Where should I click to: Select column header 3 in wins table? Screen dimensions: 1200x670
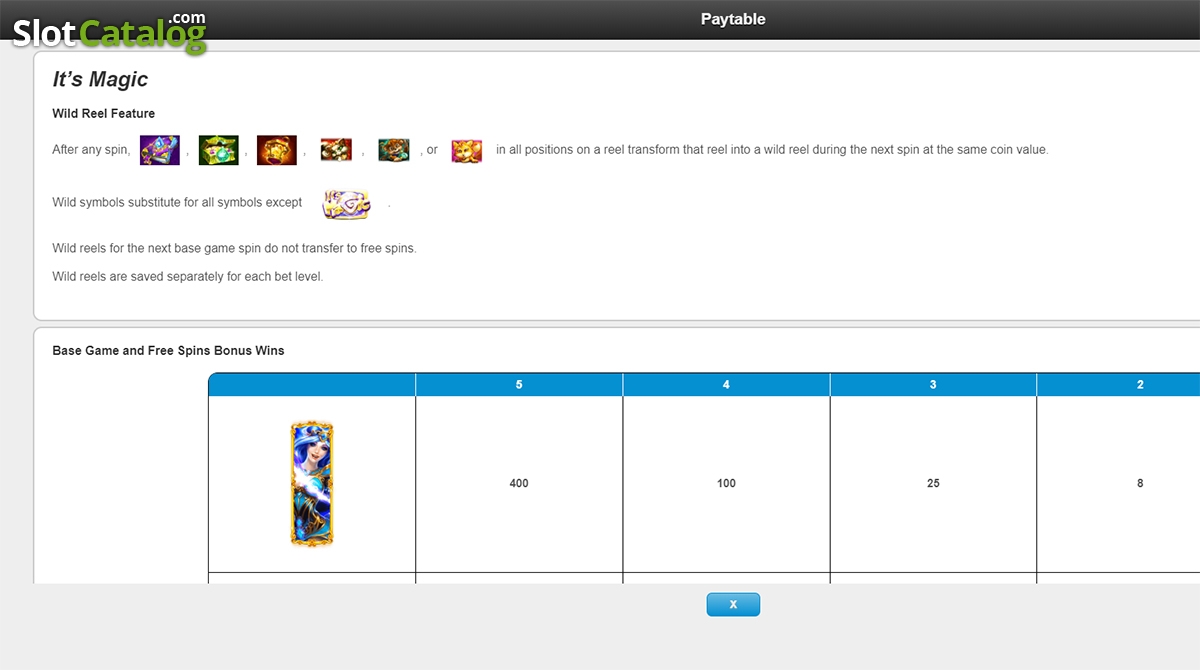click(933, 385)
